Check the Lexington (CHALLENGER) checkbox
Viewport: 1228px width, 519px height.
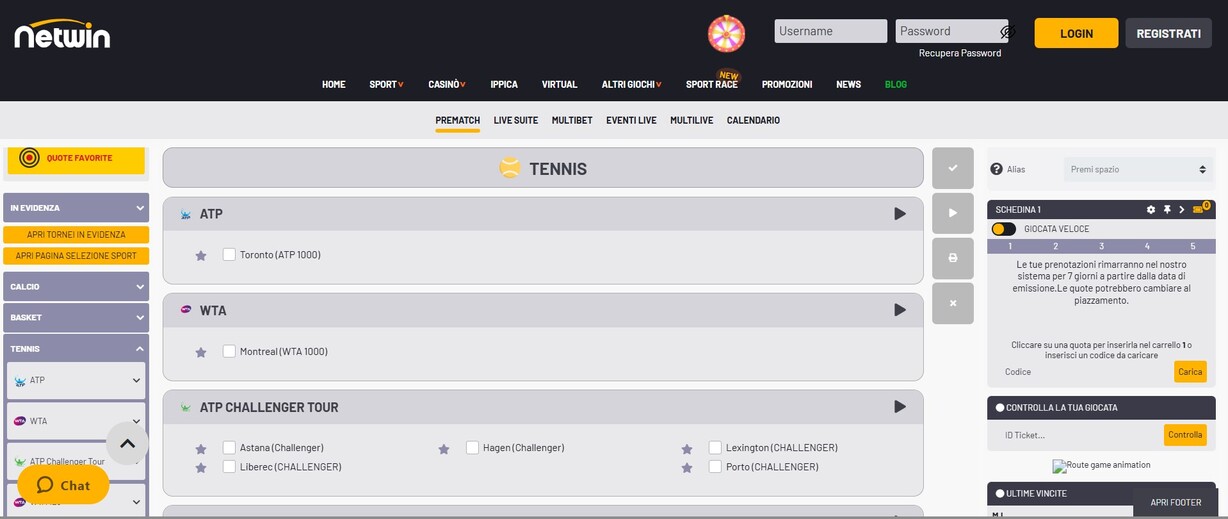(x=715, y=447)
